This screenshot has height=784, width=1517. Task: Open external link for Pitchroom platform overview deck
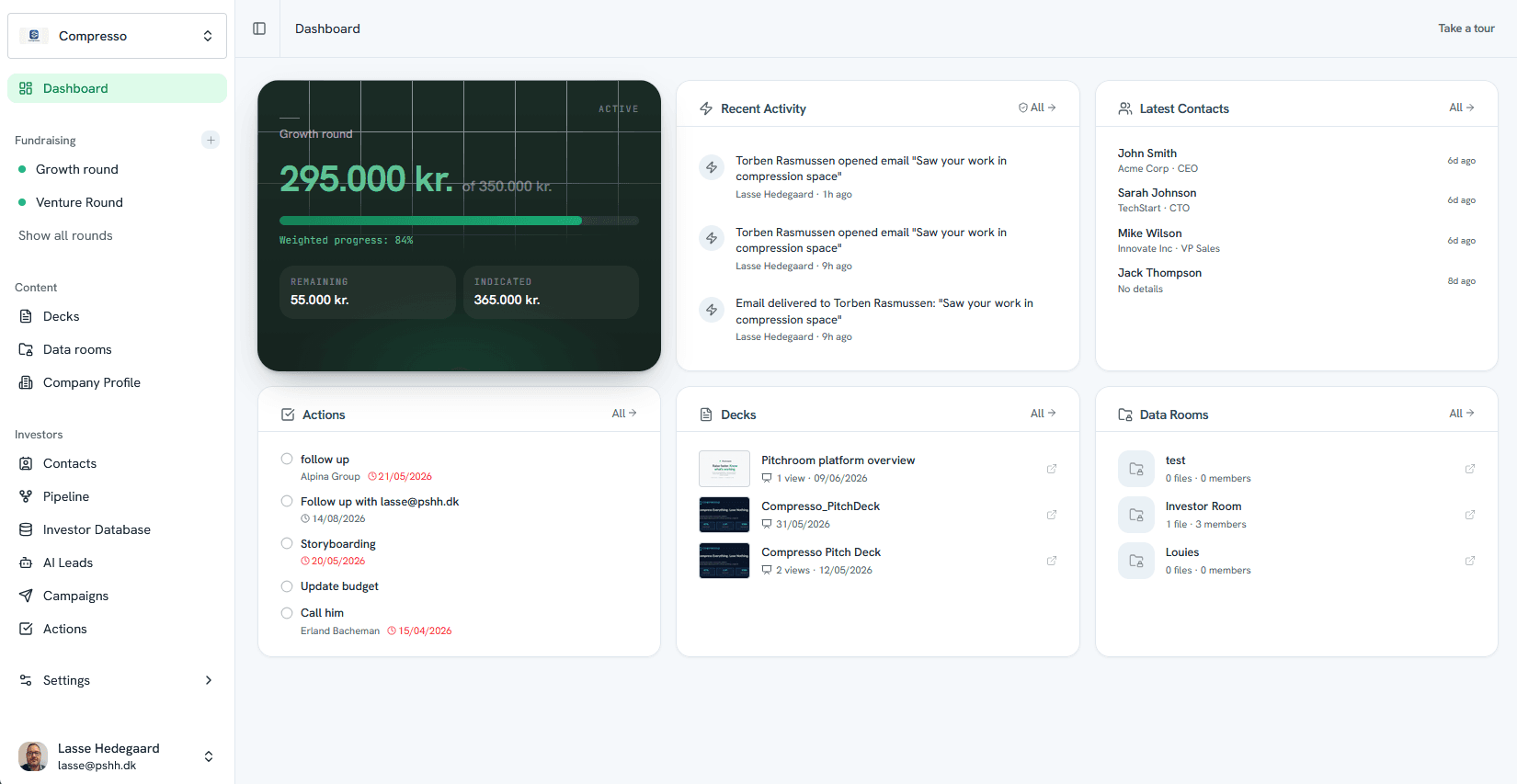(x=1052, y=469)
